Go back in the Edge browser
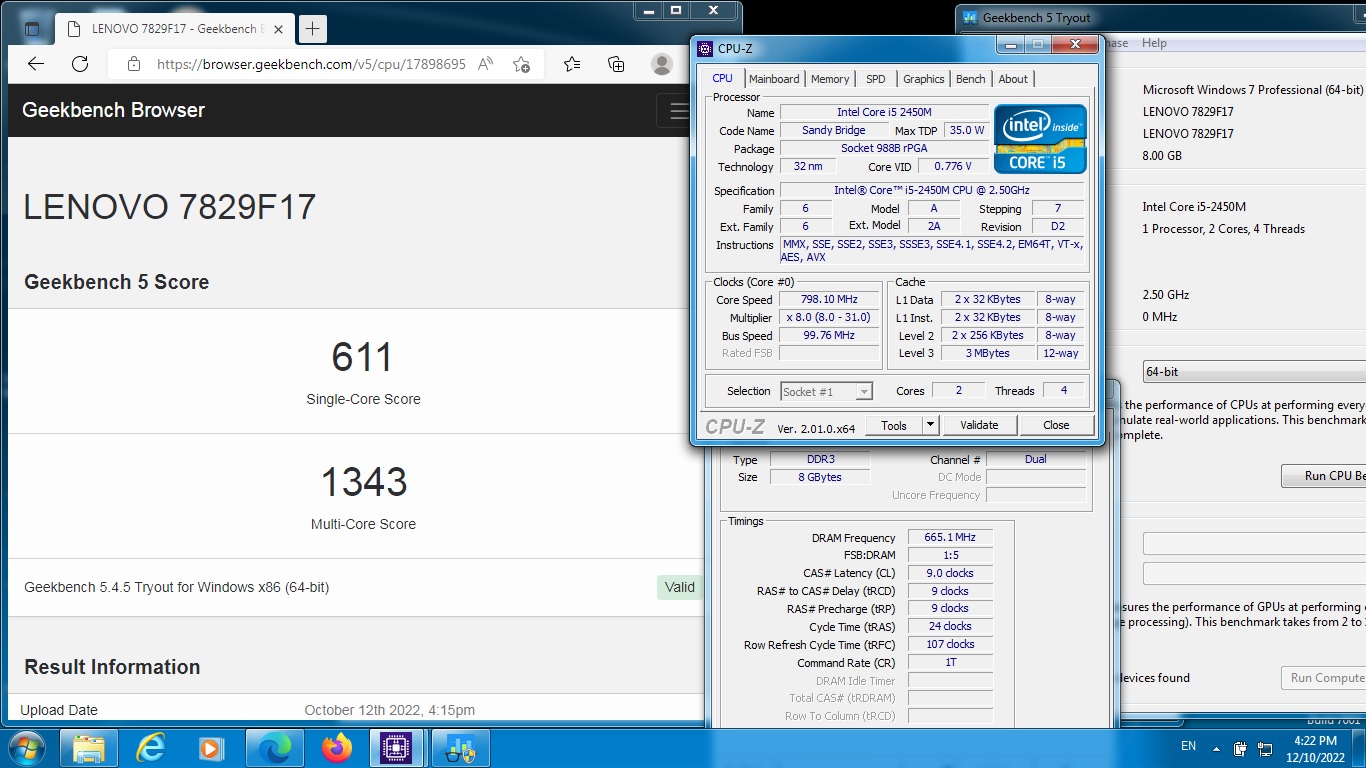The height and width of the screenshot is (768, 1366). (x=36, y=64)
